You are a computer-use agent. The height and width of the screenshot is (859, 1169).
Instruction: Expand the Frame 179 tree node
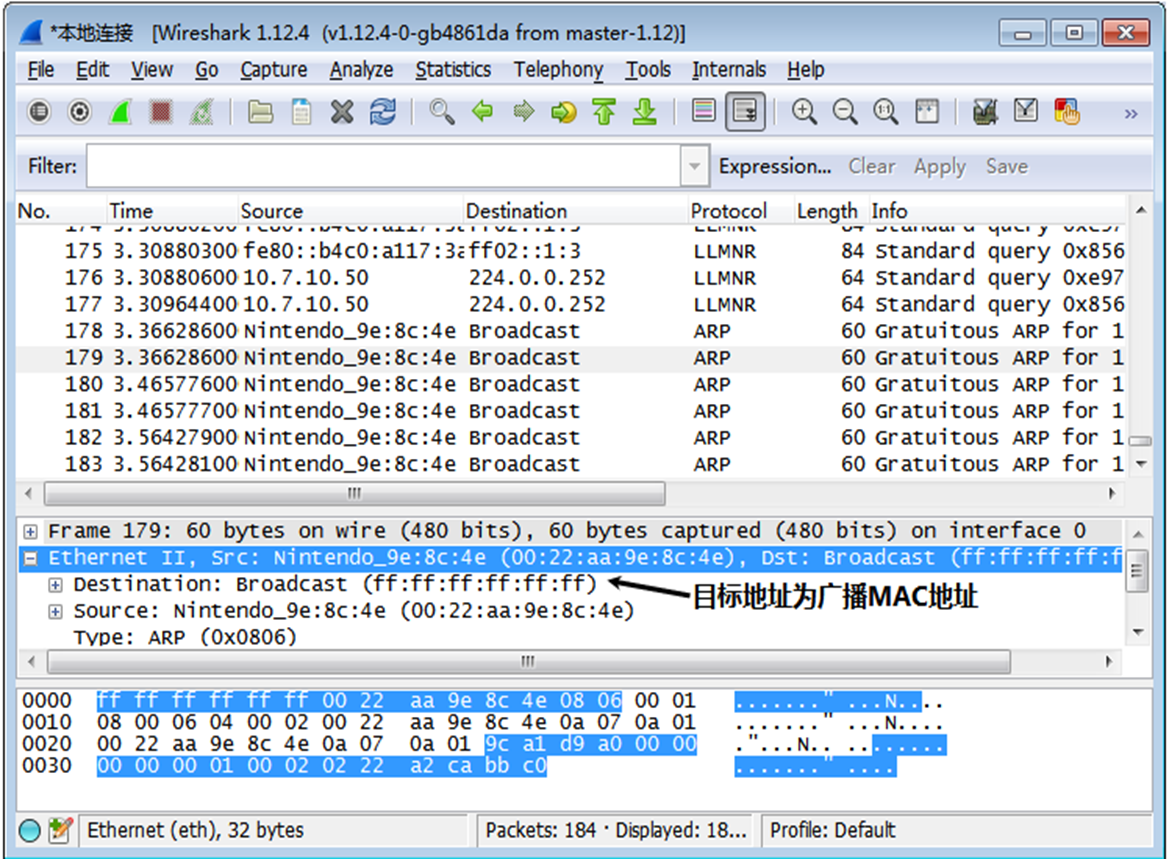coord(30,532)
